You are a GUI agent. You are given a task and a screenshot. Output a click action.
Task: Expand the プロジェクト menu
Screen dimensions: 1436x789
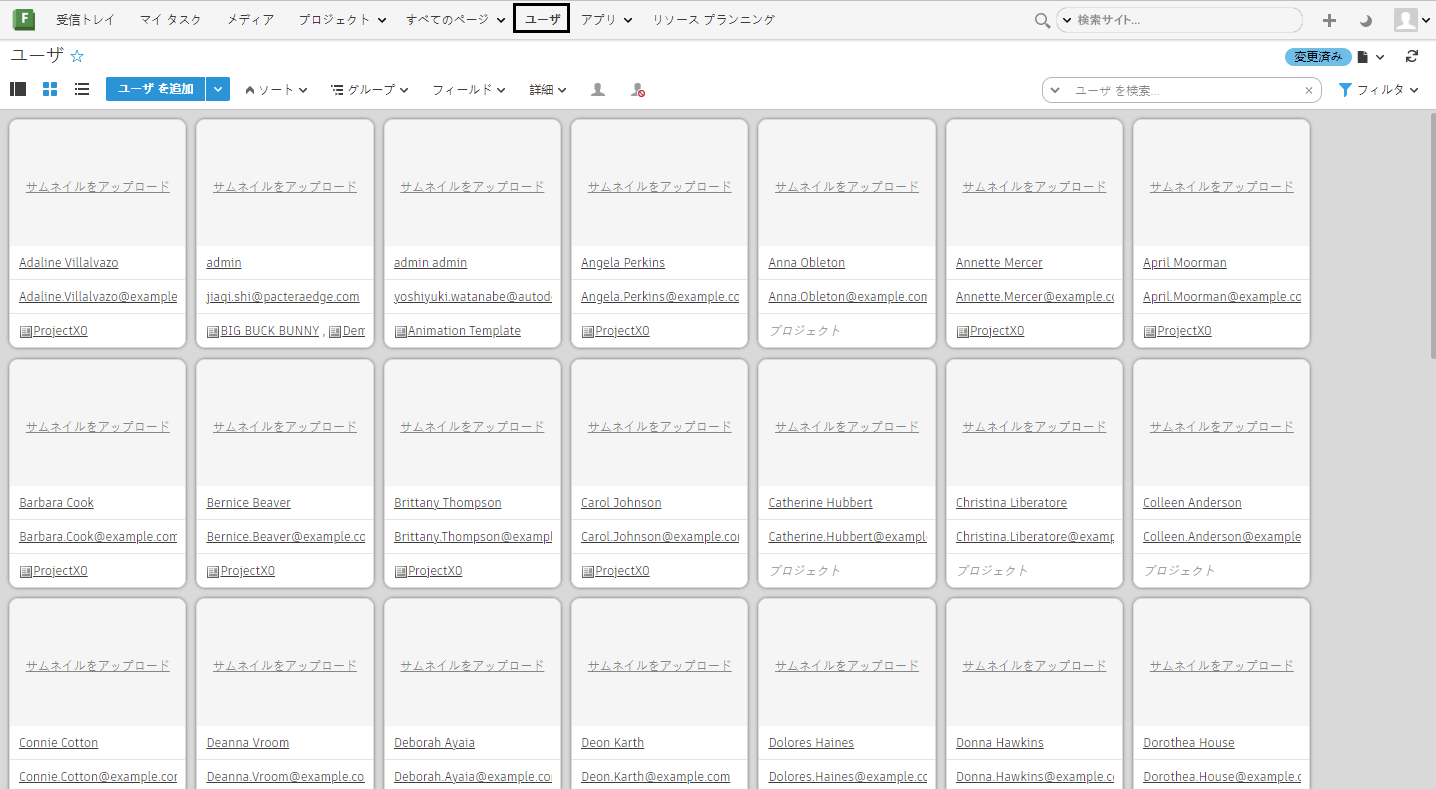[343, 20]
